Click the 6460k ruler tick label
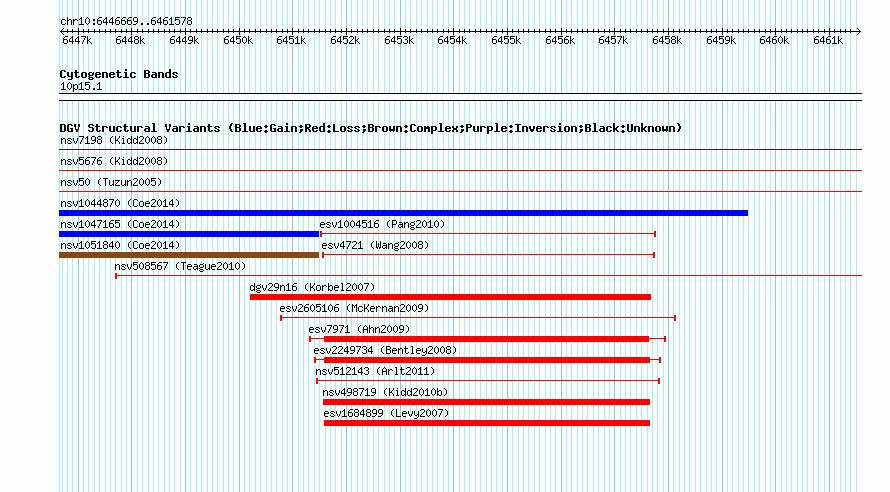The height and width of the screenshot is (492, 890). click(774, 40)
